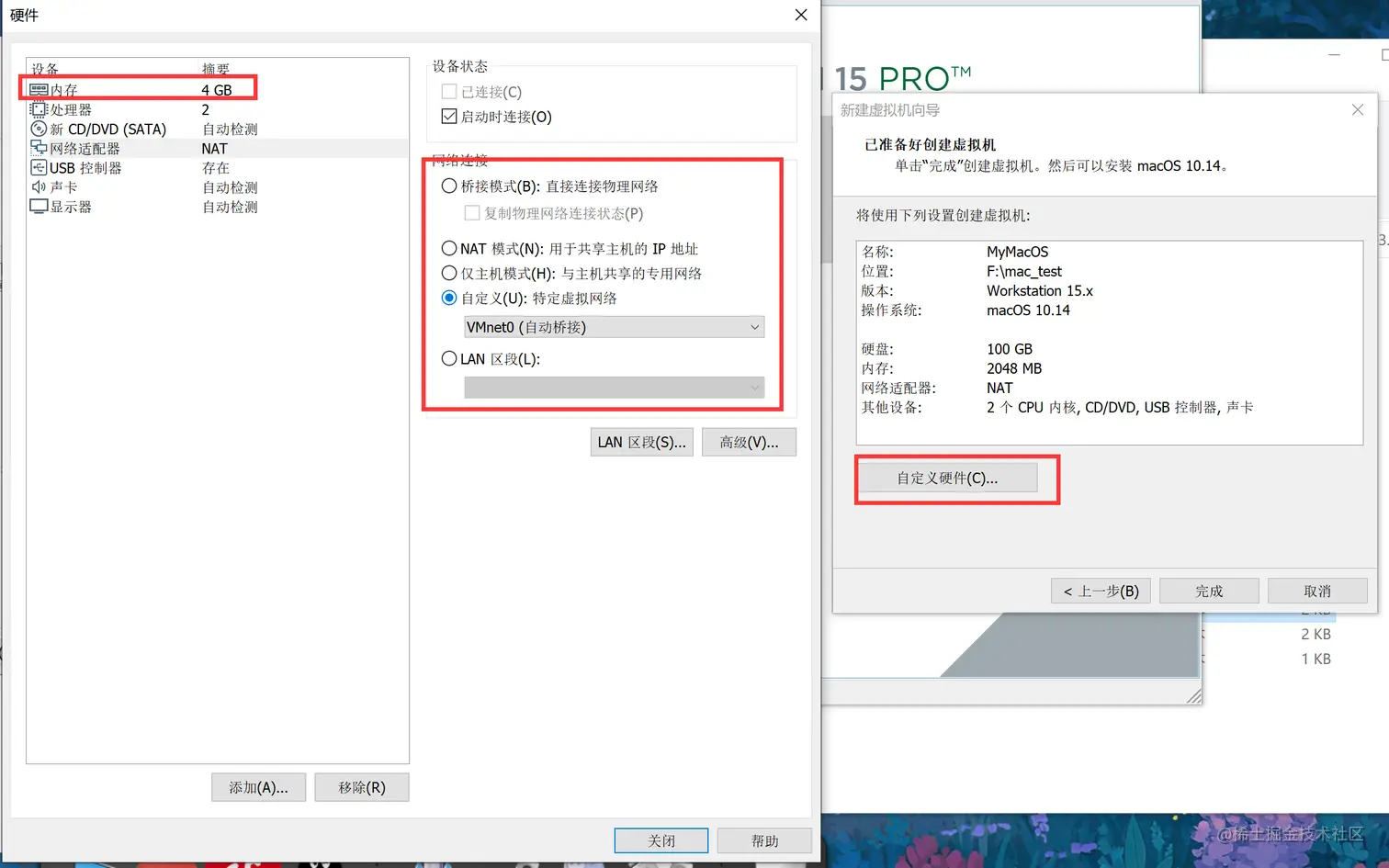
Task: Select 桥接模式(B) radio button
Action: (x=449, y=186)
